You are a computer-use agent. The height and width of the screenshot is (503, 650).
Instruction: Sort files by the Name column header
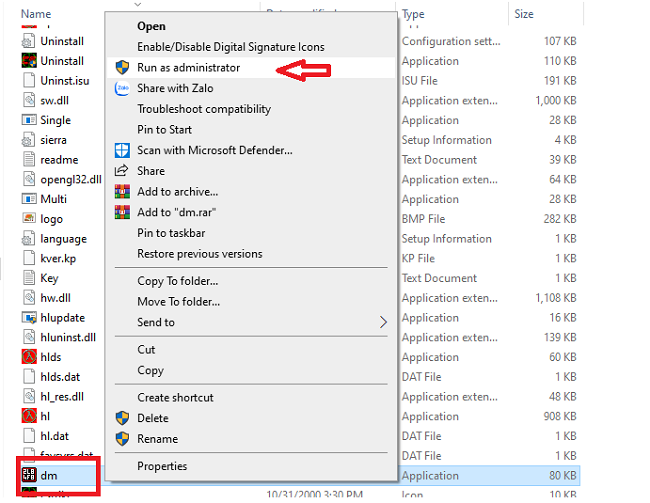(36, 14)
